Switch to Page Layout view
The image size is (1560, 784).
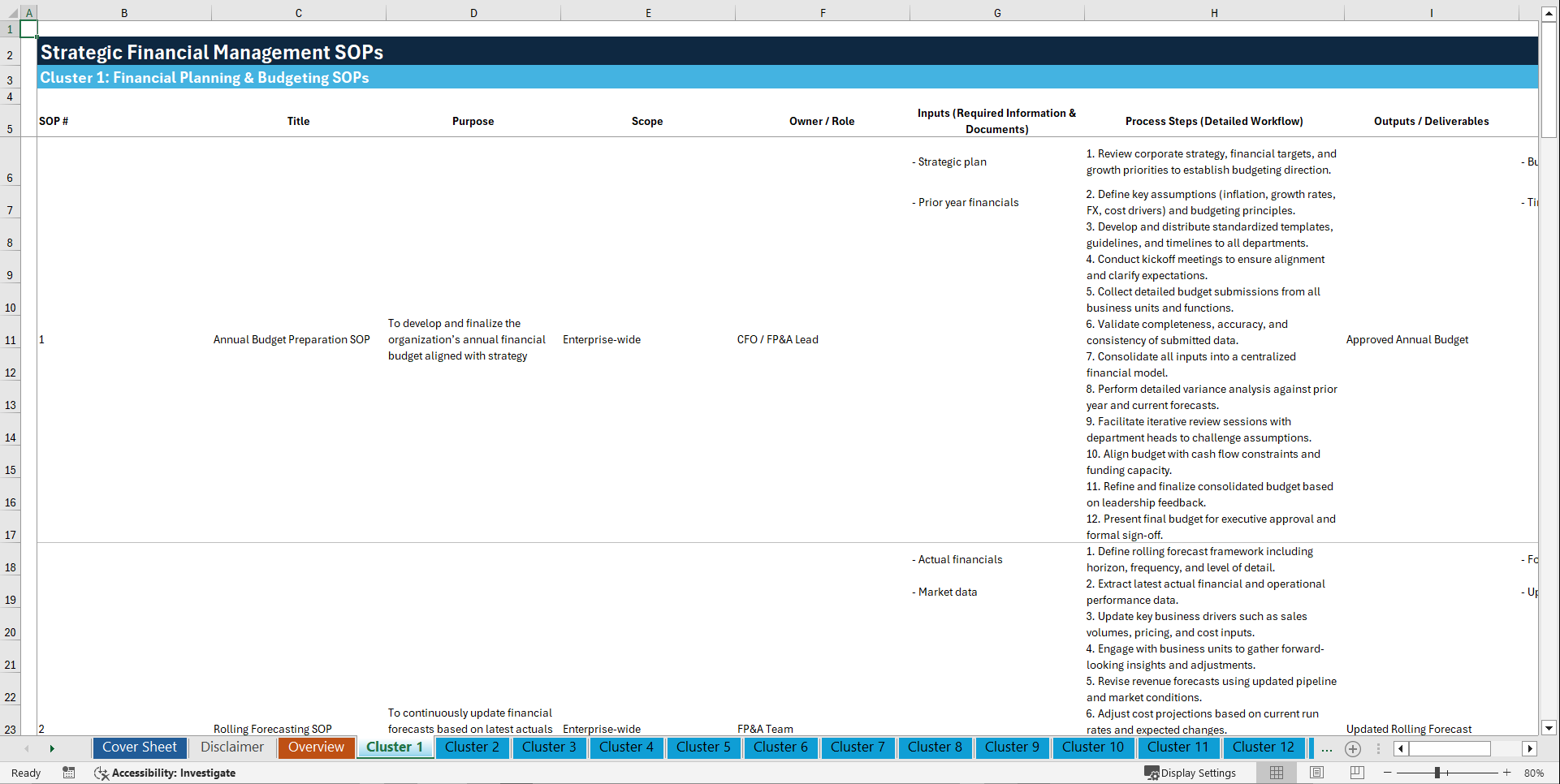(x=1316, y=773)
